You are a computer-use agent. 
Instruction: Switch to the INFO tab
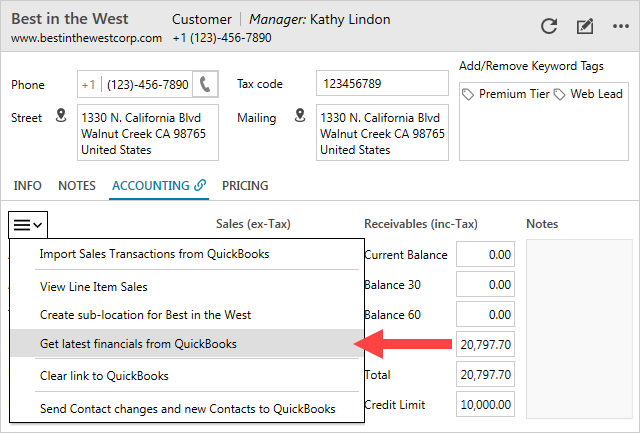[27, 186]
